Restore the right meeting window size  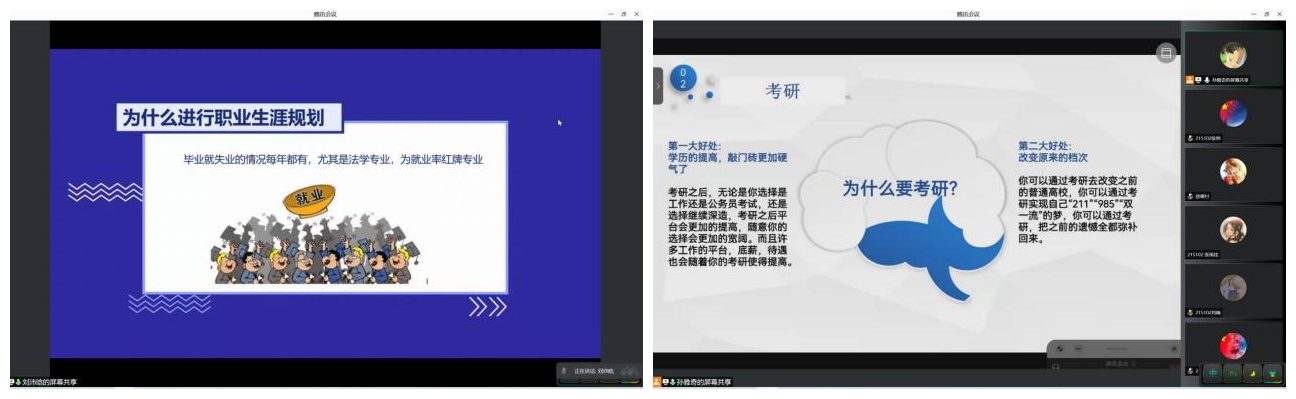[1267, 14]
